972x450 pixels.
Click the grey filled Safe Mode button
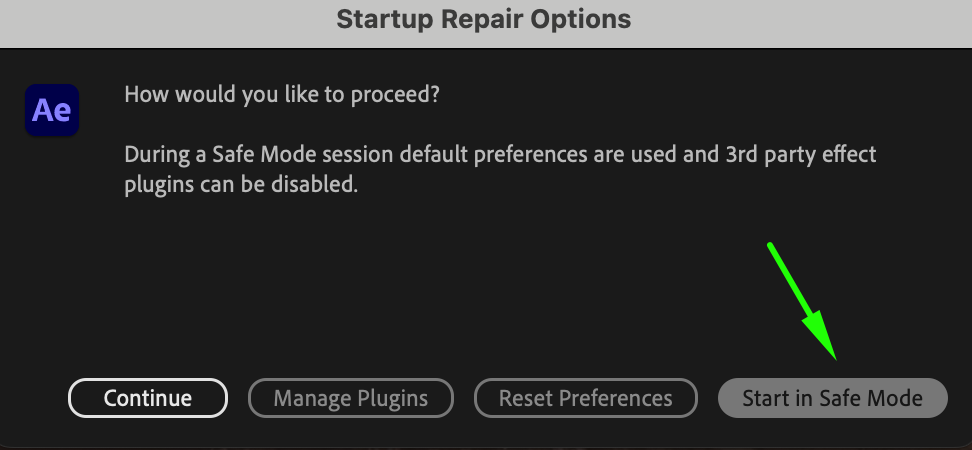click(832, 398)
